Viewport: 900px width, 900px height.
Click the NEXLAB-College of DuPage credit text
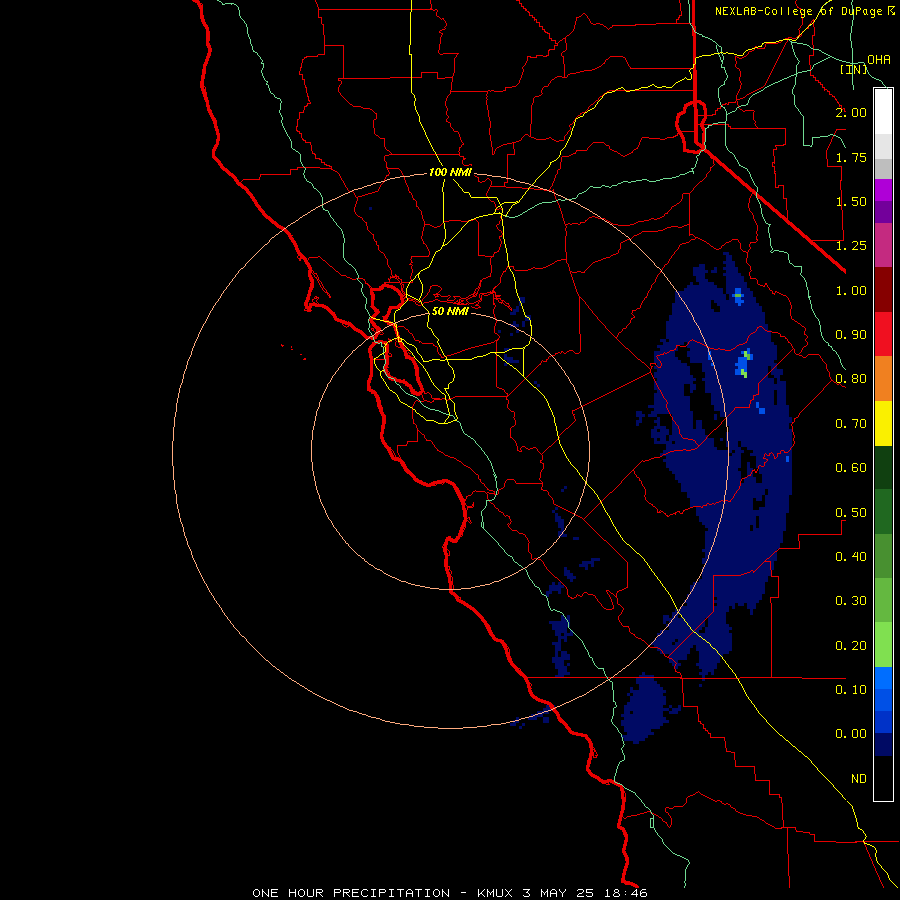[804, 11]
